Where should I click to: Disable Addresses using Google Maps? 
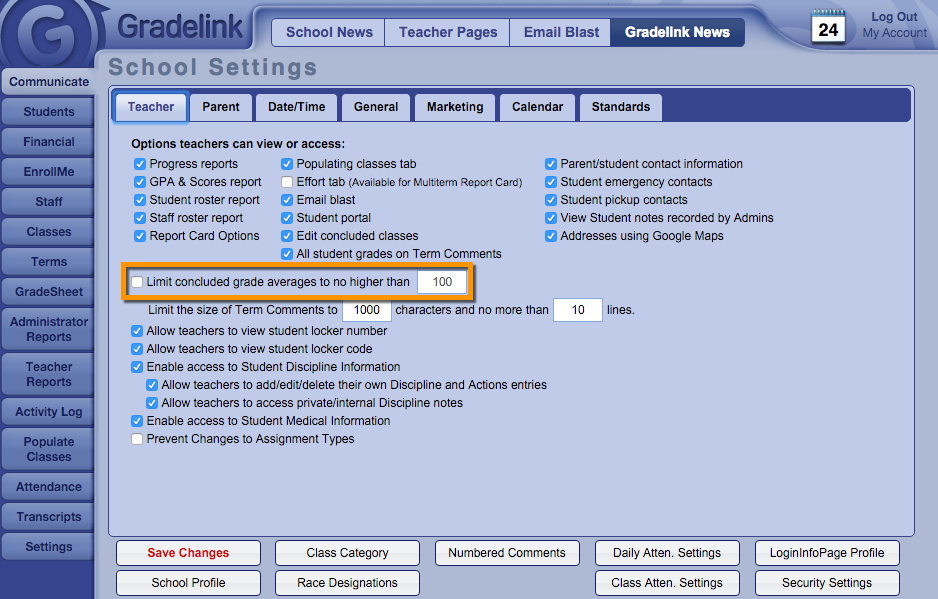pos(551,236)
